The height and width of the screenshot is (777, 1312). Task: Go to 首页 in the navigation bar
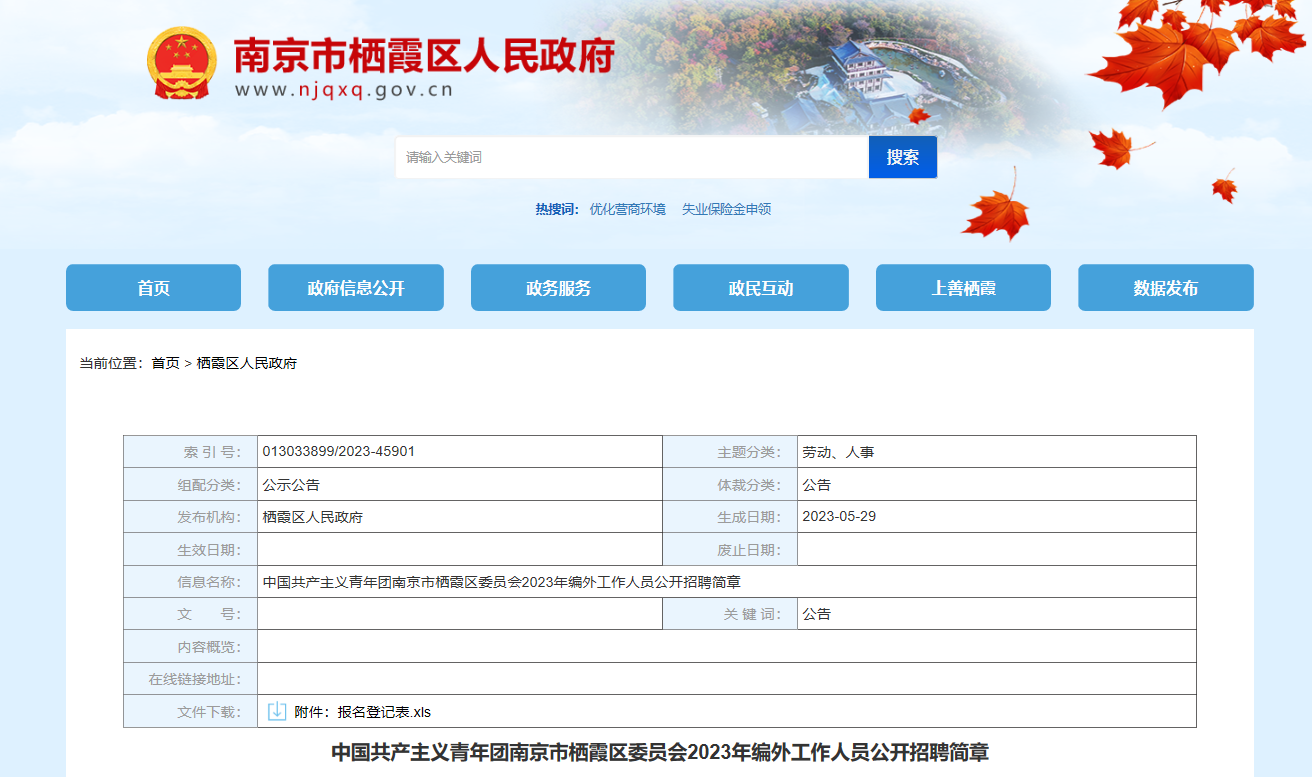pyautogui.click(x=153, y=288)
